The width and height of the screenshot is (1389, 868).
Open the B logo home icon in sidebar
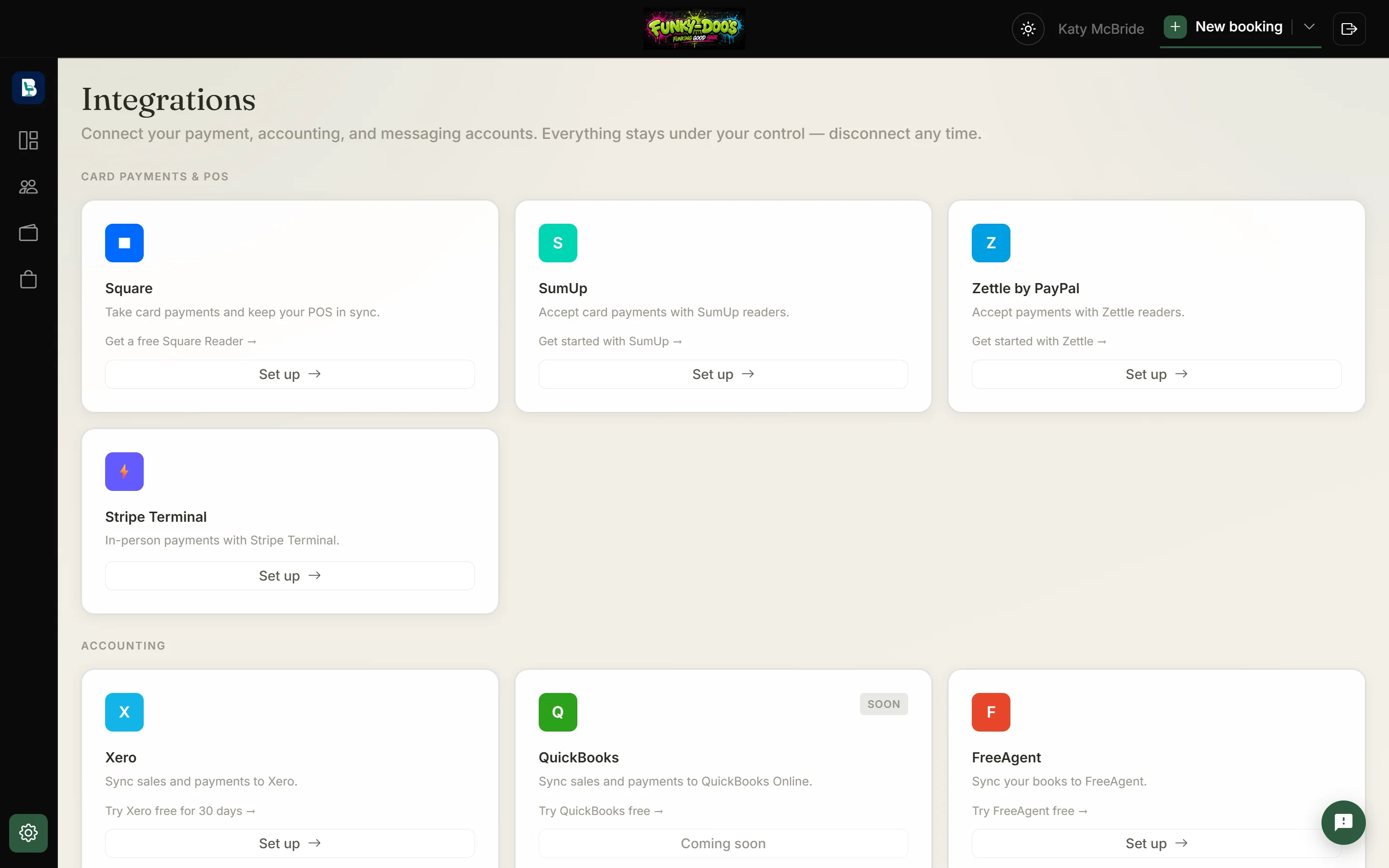pos(28,87)
